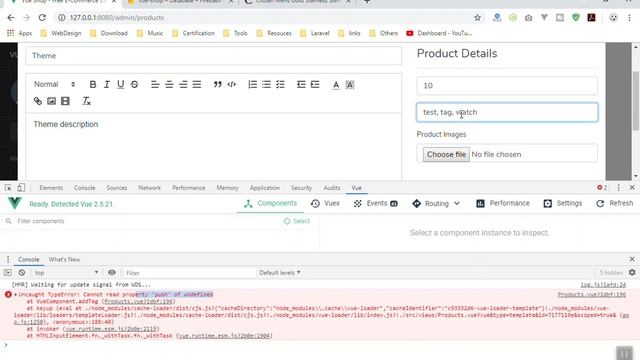This screenshot has width=640, height=360.
Task: Decrease indent in editor
Action: click(301, 84)
